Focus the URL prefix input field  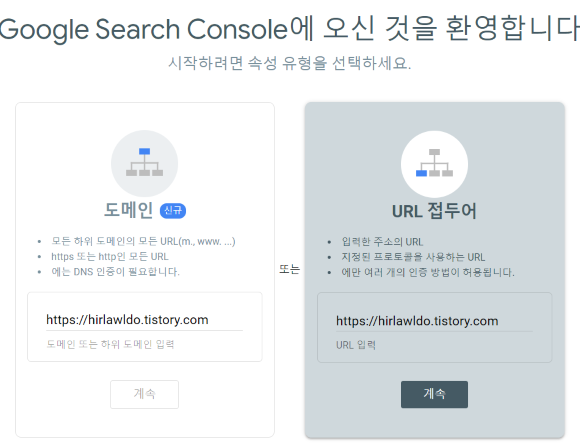434,321
